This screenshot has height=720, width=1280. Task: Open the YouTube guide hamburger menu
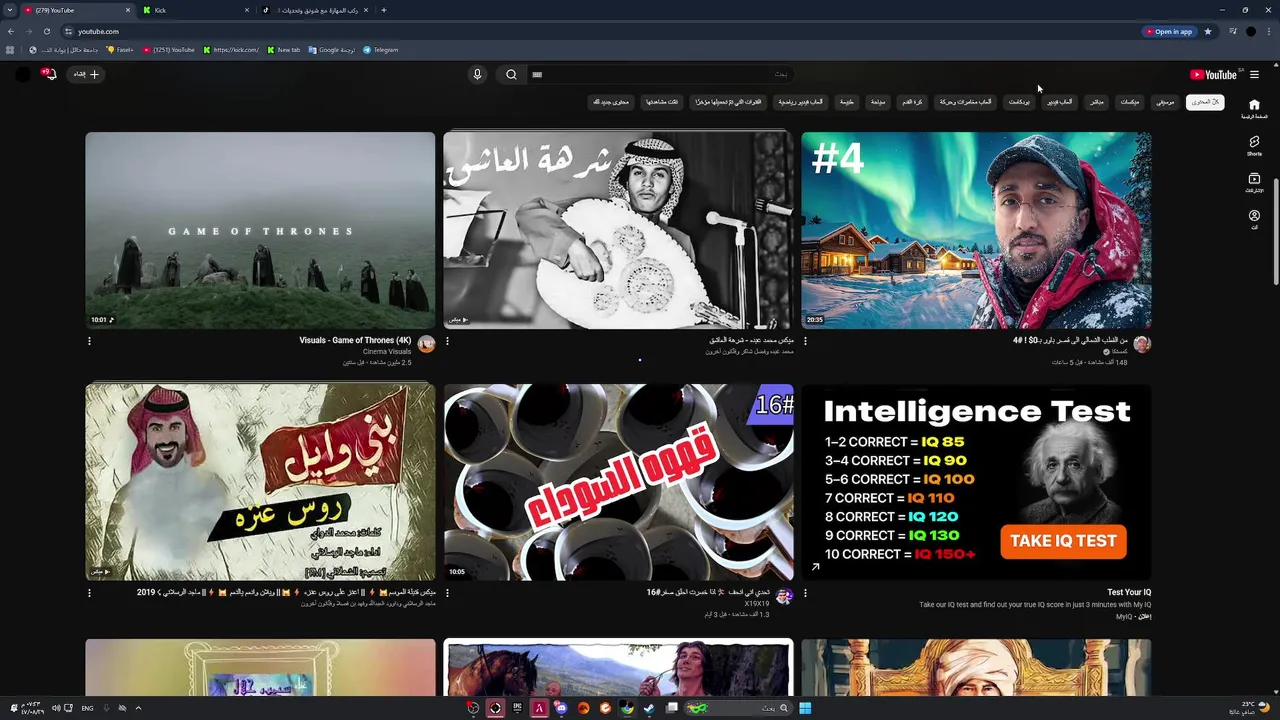coord(1254,74)
